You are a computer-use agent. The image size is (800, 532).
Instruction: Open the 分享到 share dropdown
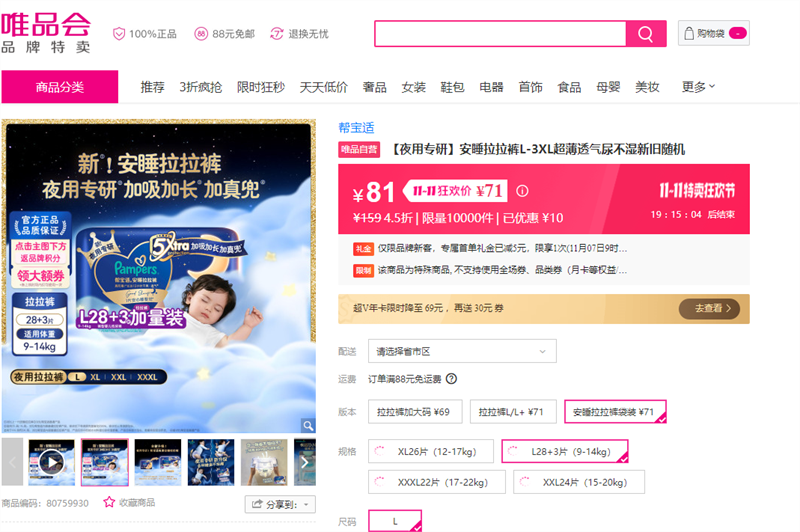point(279,504)
